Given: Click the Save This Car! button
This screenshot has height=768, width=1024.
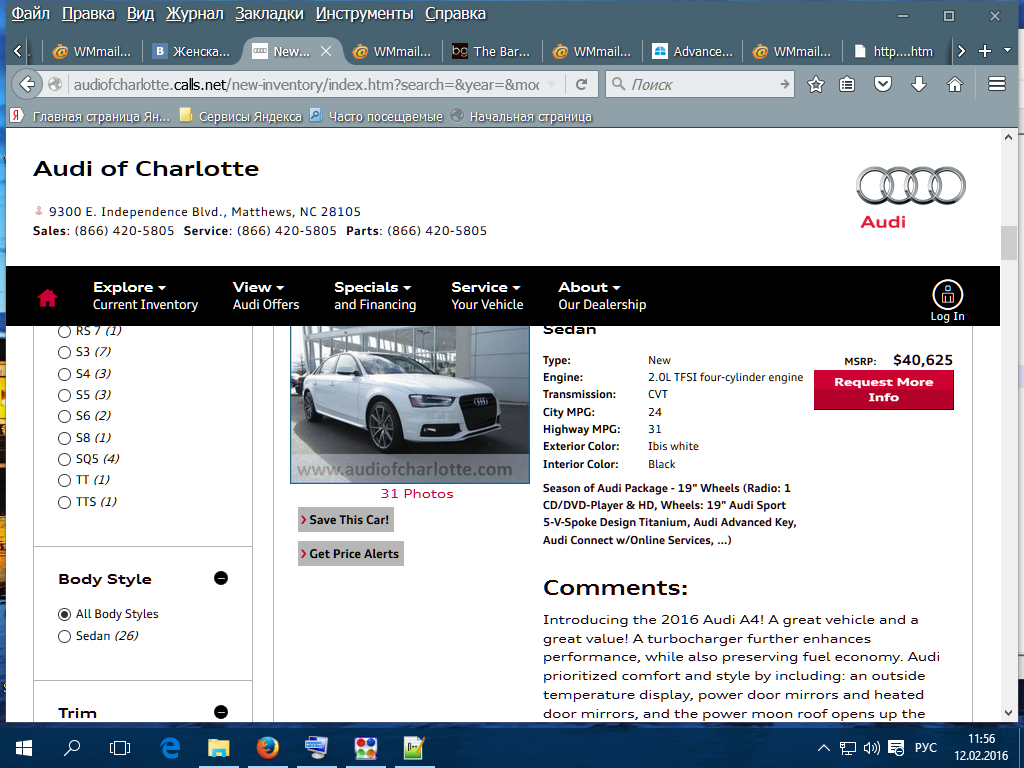Looking at the screenshot, I should point(345,520).
